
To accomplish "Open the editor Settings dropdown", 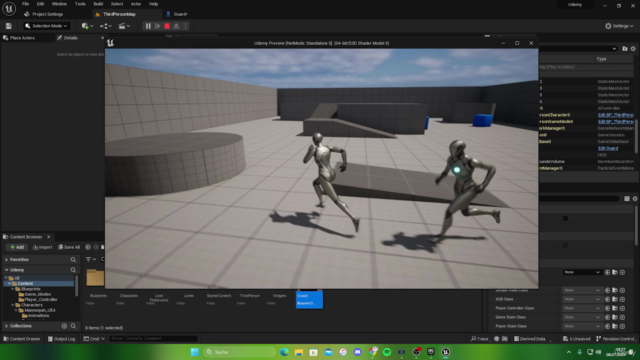I will pyautogui.click(x=619, y=26).
